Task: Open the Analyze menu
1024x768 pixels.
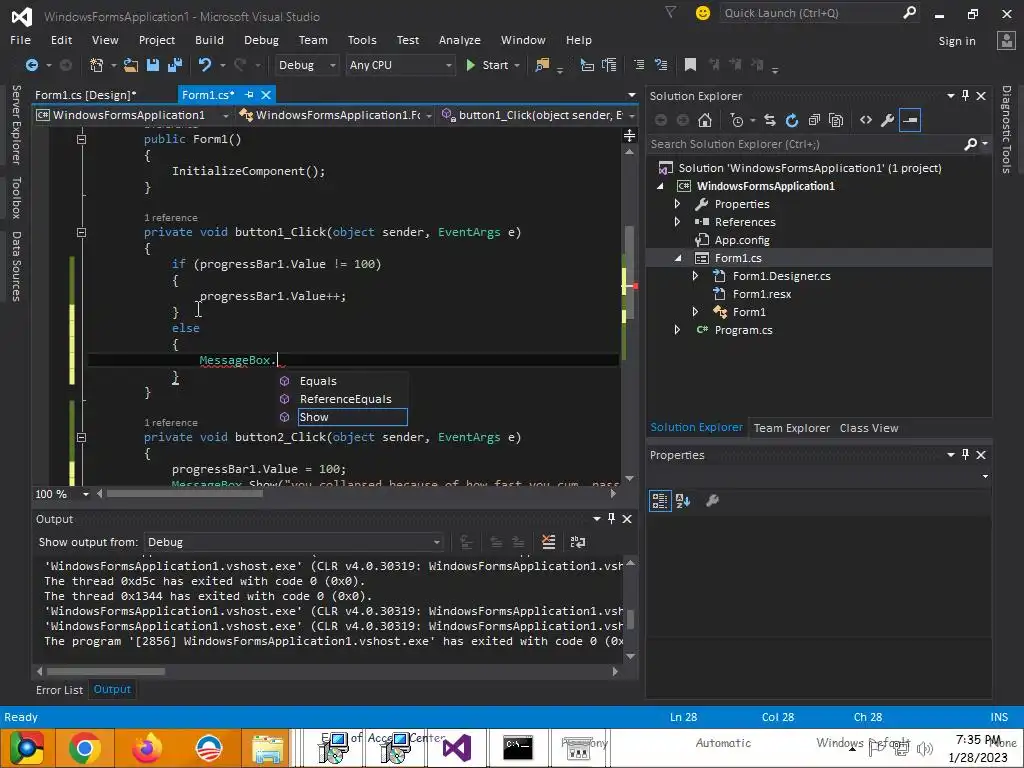Action: pos(460,40)
